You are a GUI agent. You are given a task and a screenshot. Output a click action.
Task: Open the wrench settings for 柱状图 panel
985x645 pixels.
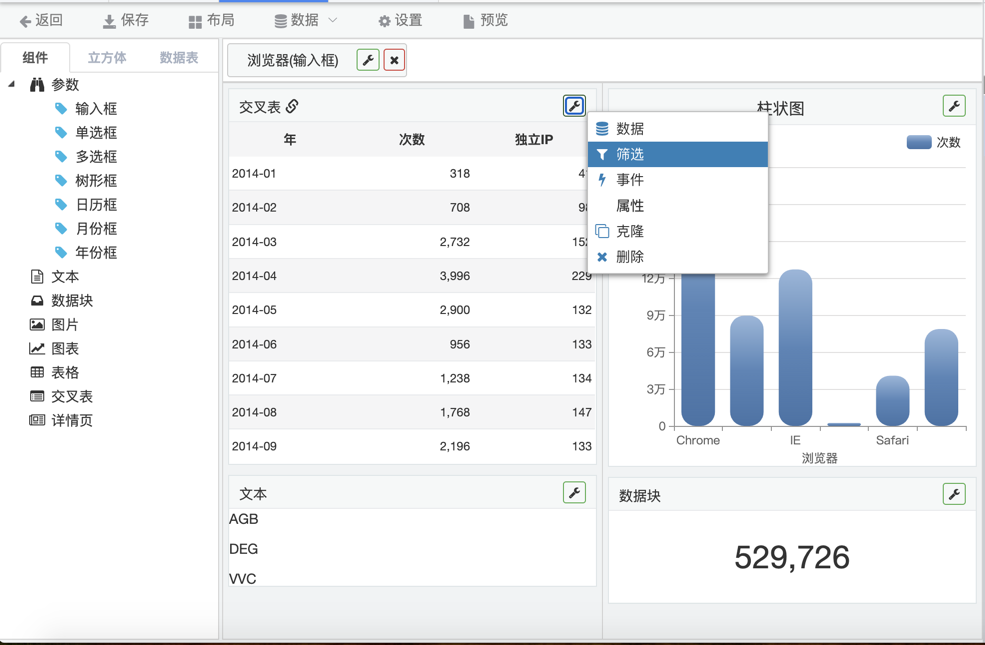pos(954,106)
